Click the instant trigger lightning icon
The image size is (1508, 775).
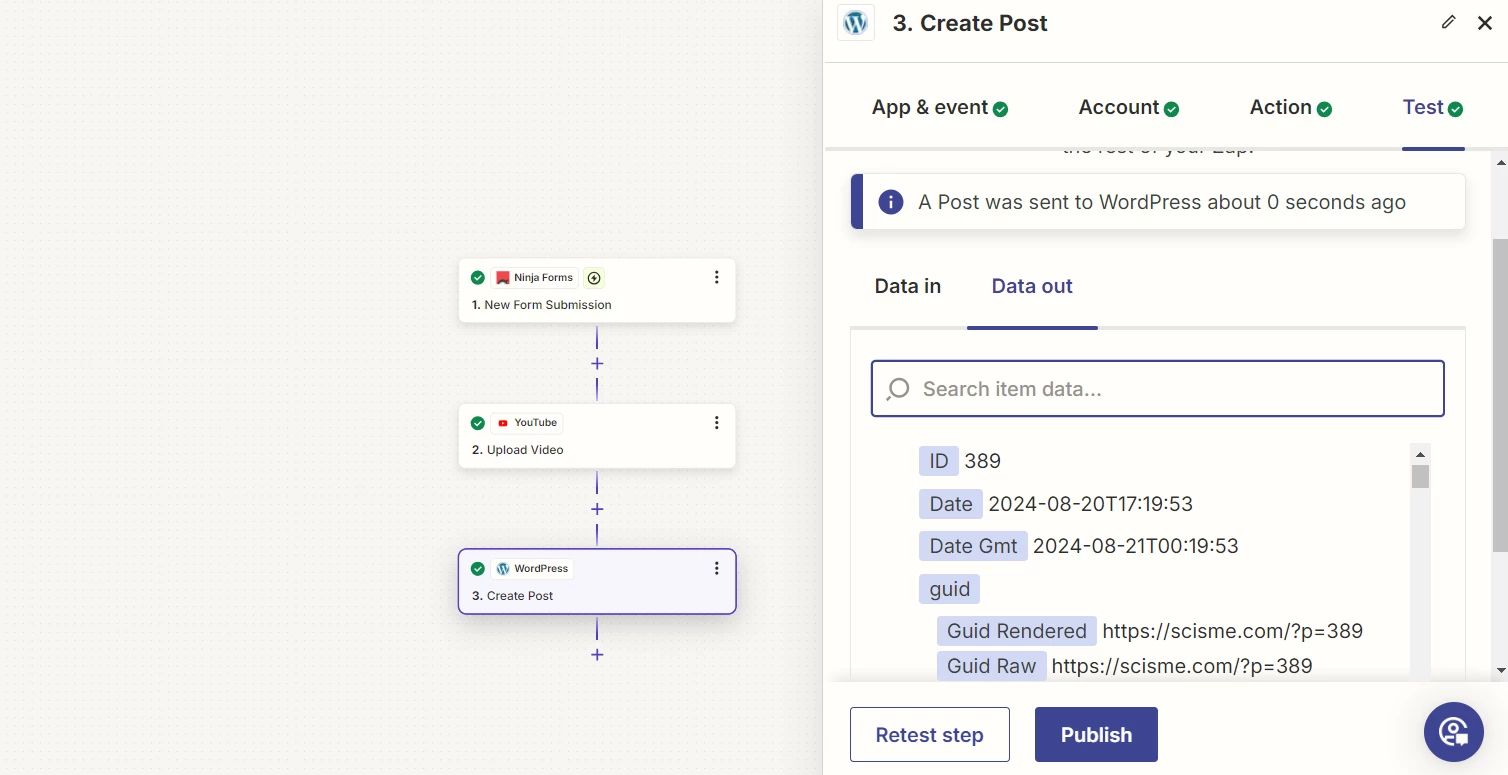click(594, 278)
